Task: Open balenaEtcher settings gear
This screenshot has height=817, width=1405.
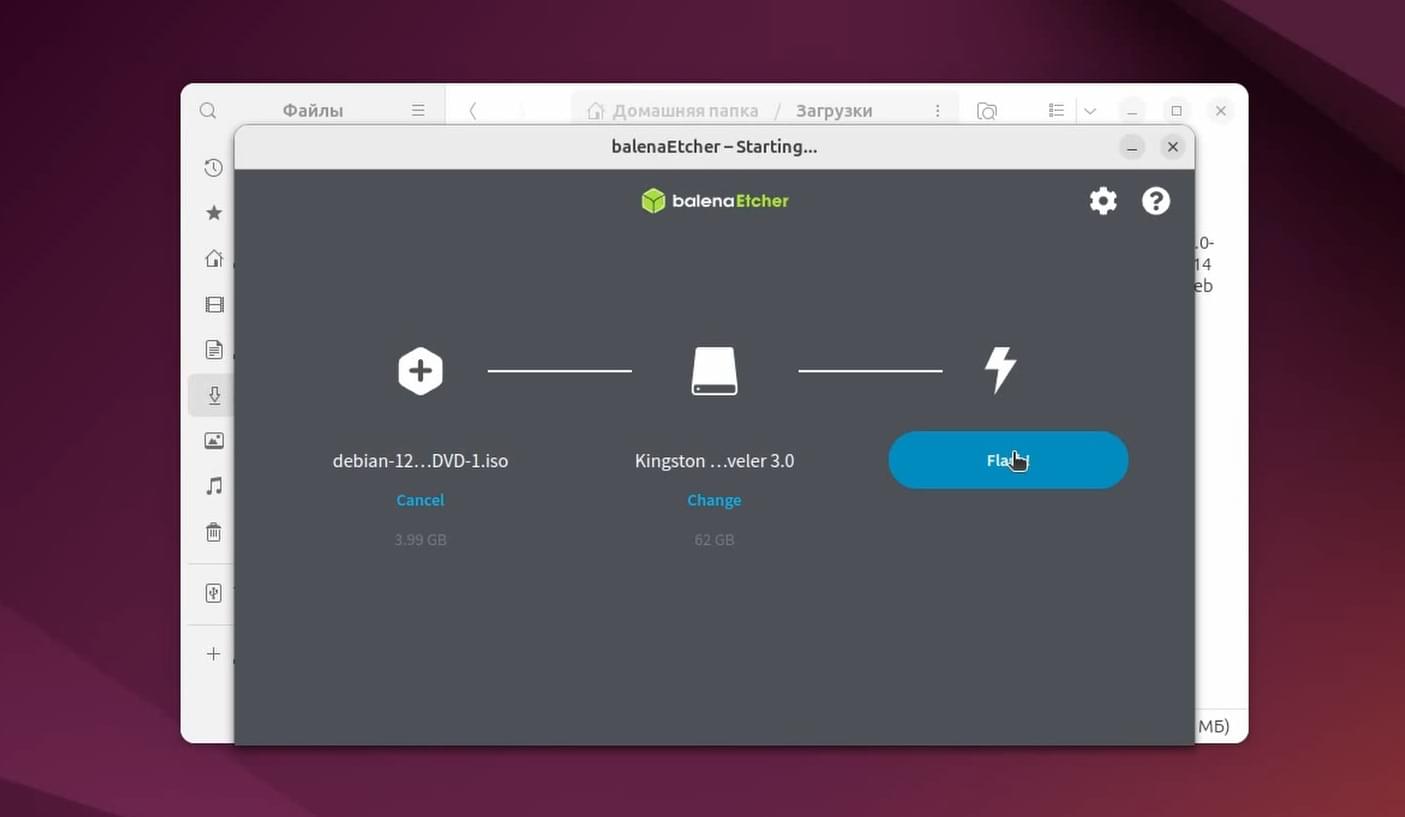Action: [1103, 201]
